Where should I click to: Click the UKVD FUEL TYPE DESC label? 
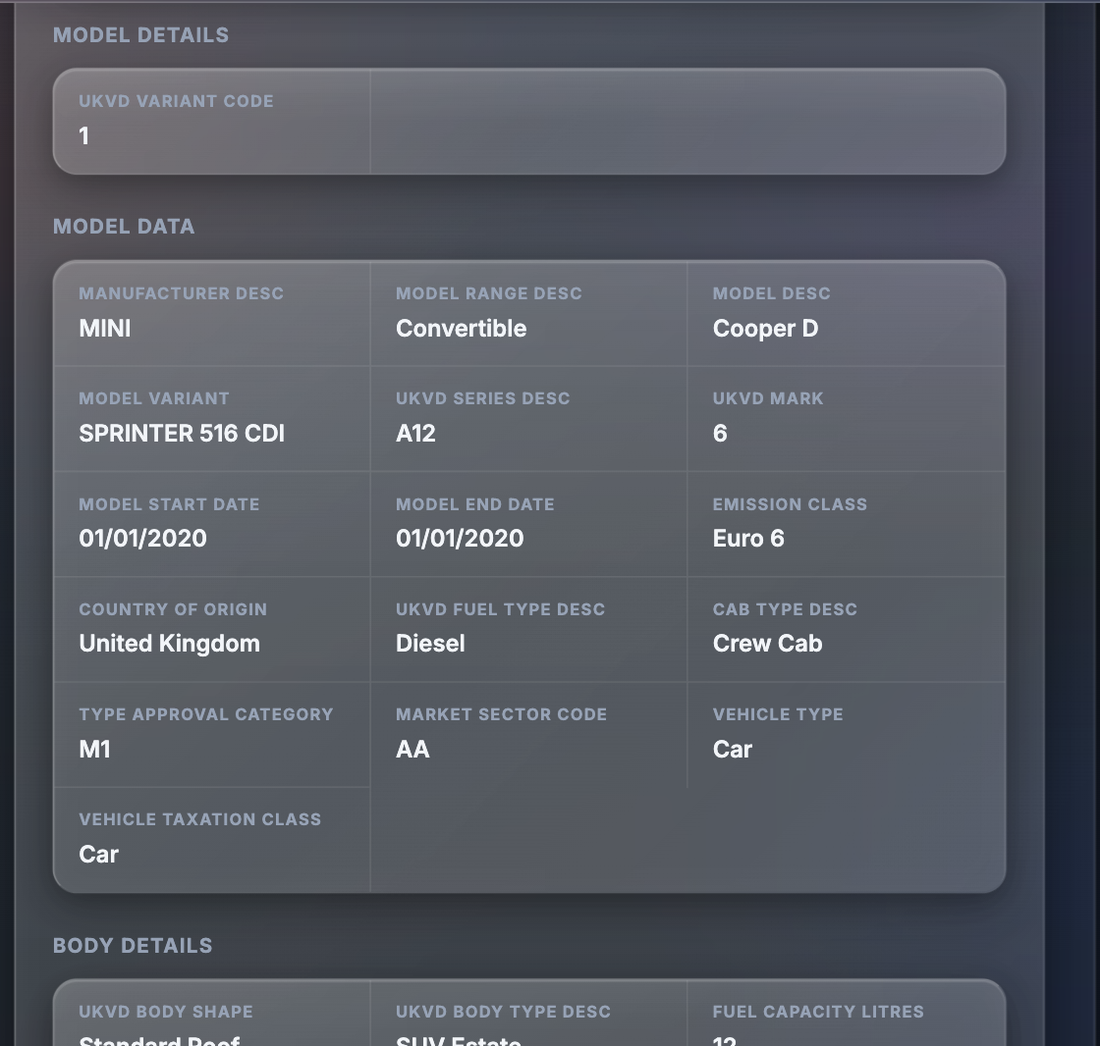tap(500, 610)
